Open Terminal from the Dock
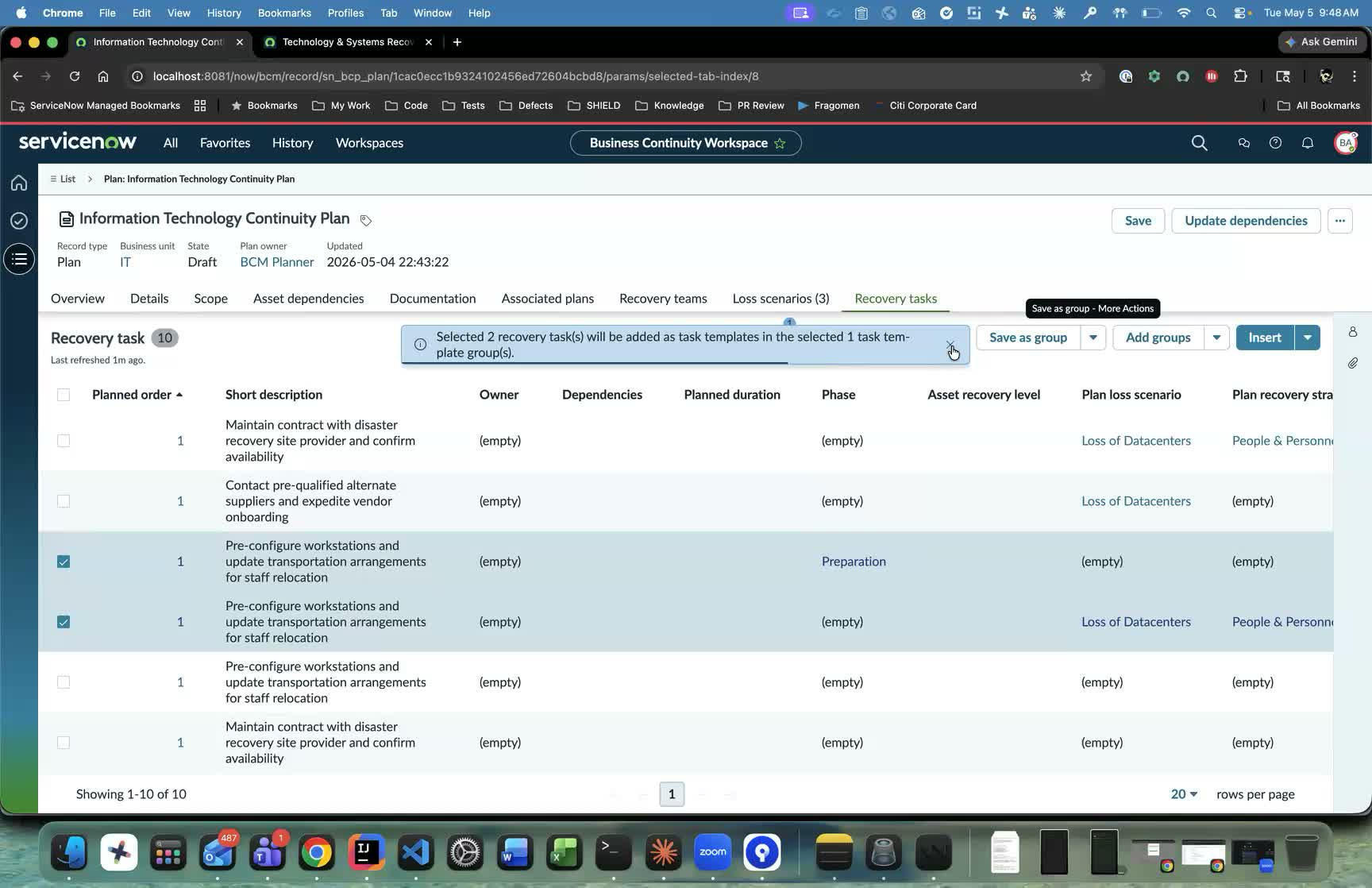 (614, 852)
